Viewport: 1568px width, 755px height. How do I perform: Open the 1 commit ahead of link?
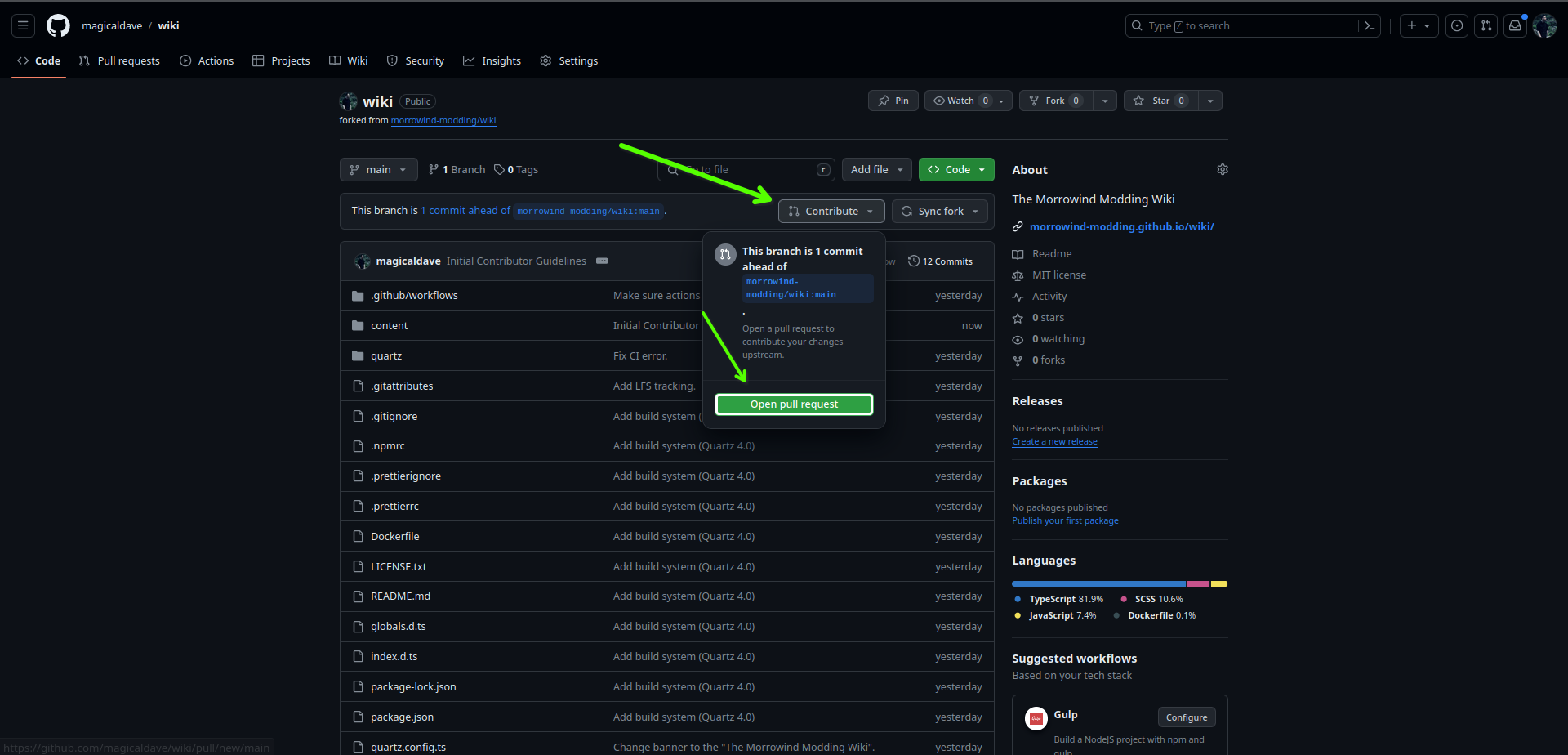[465, 211]
